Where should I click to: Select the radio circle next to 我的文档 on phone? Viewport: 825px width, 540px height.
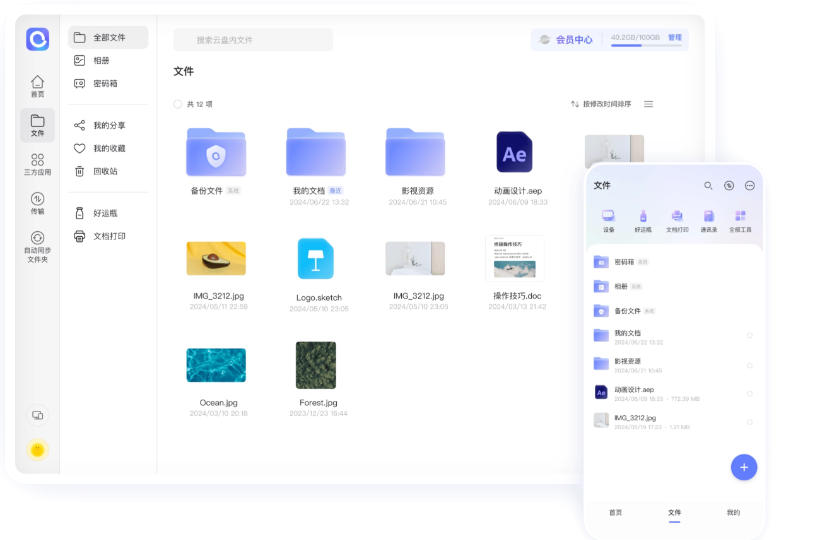click(x=749, y=336)
